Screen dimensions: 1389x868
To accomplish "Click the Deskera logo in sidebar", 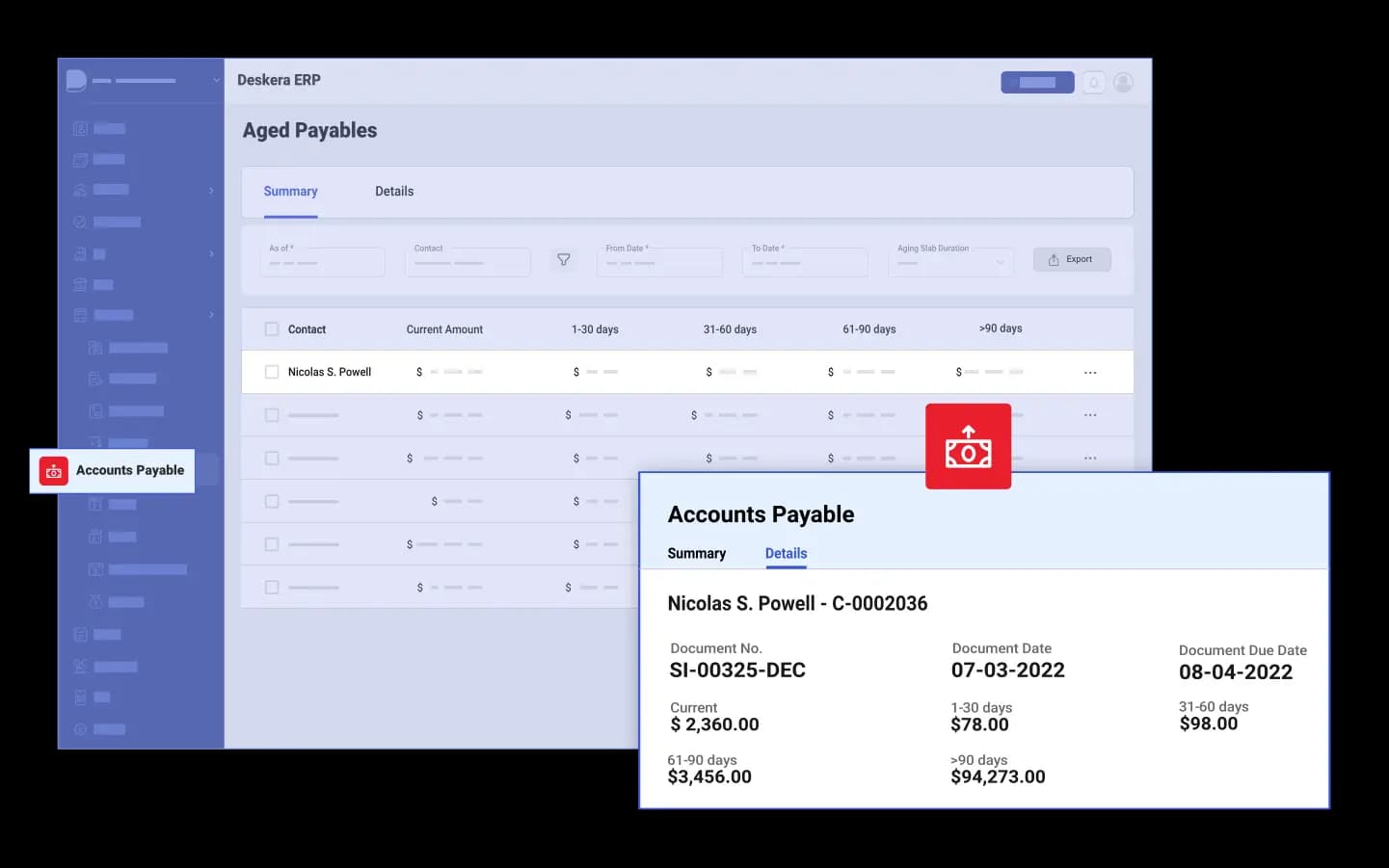I will [76, 81].
